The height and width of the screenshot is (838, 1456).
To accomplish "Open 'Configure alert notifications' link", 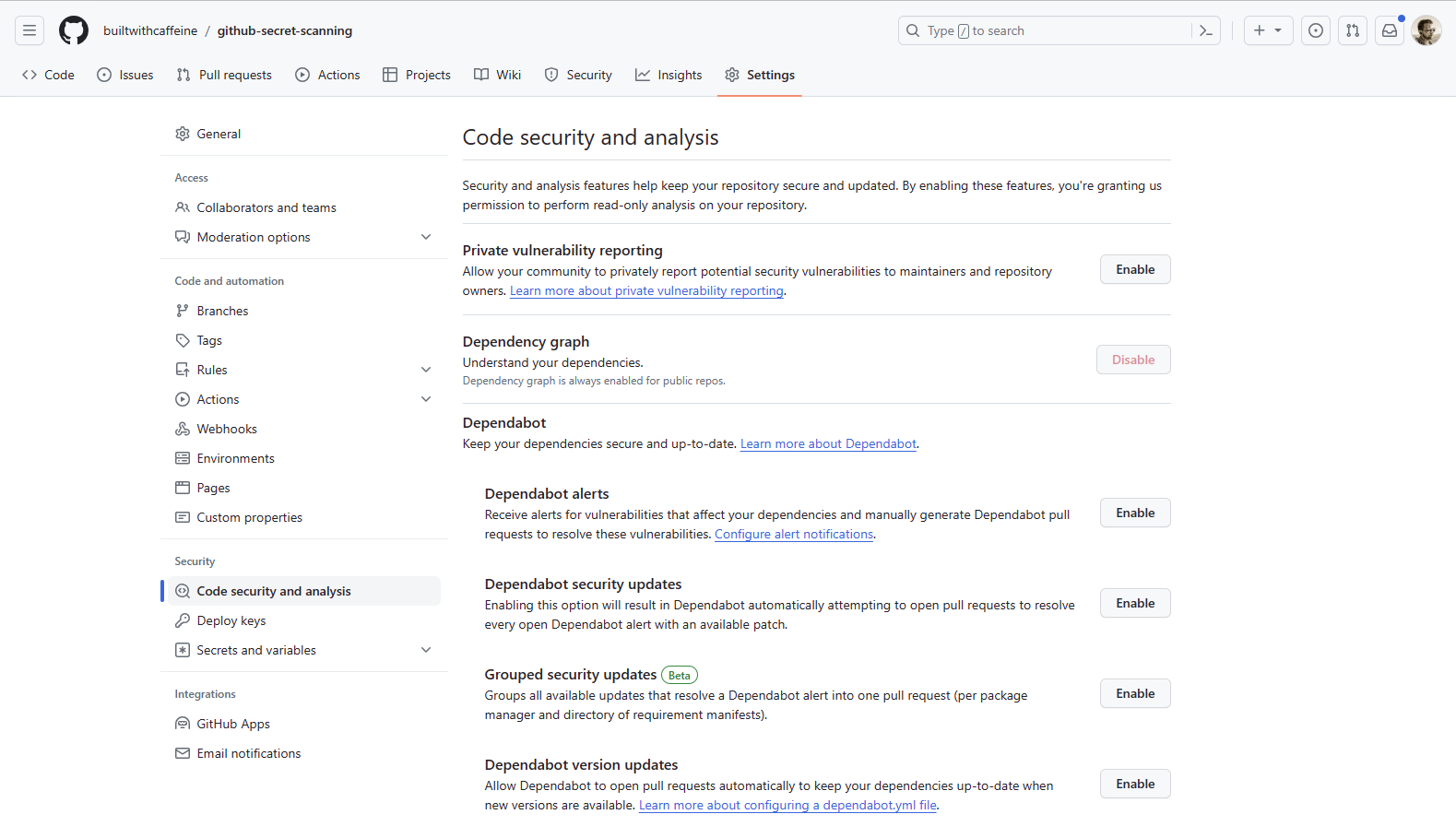I will click(x=794, y=534).
